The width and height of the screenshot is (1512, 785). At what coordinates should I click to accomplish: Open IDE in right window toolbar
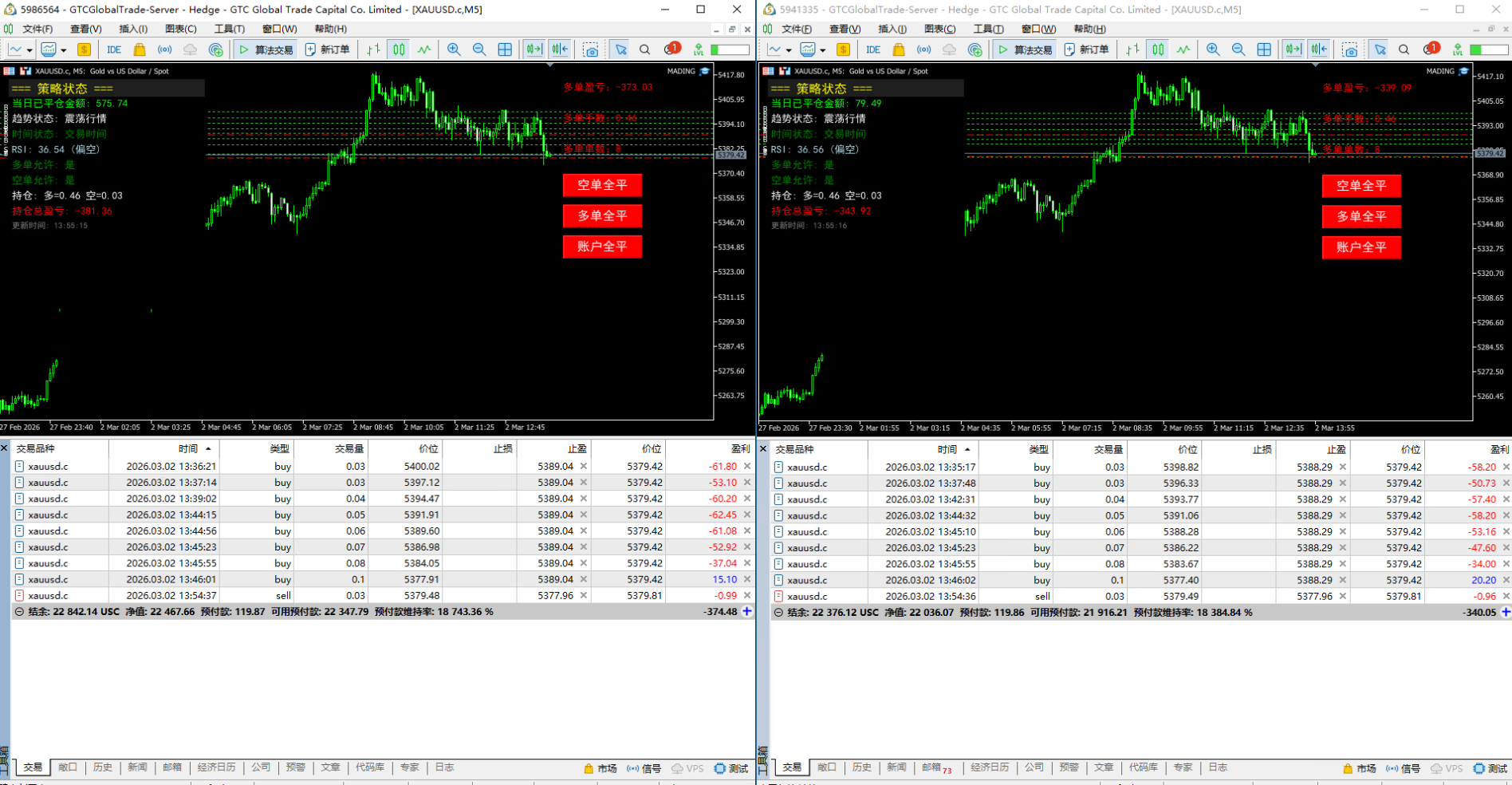pos(873,49)
